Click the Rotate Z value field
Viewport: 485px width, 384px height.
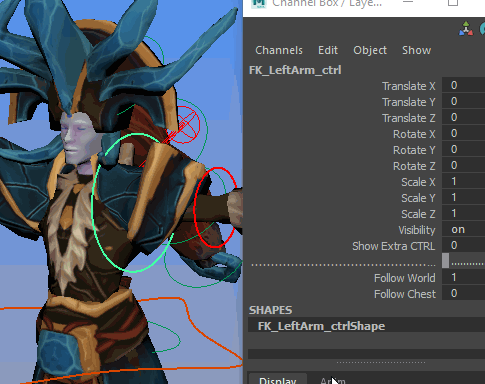point(463,165)
